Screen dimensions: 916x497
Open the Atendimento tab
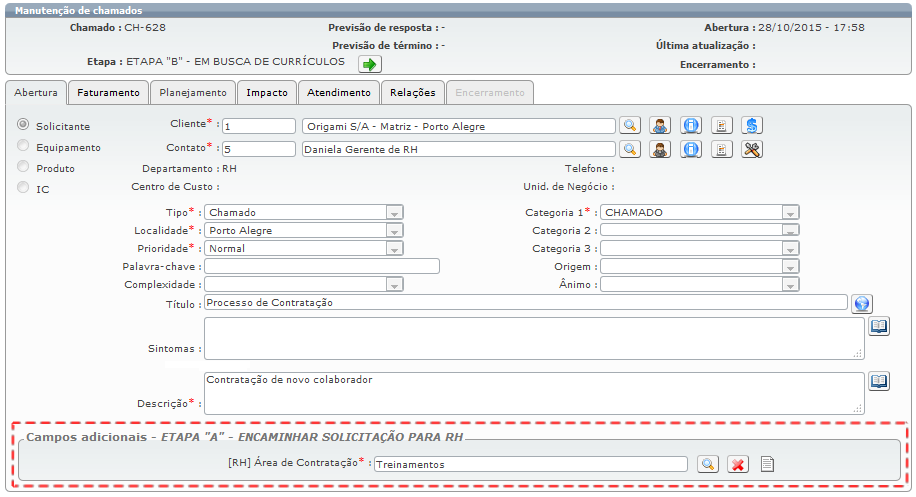click(338, 93)
